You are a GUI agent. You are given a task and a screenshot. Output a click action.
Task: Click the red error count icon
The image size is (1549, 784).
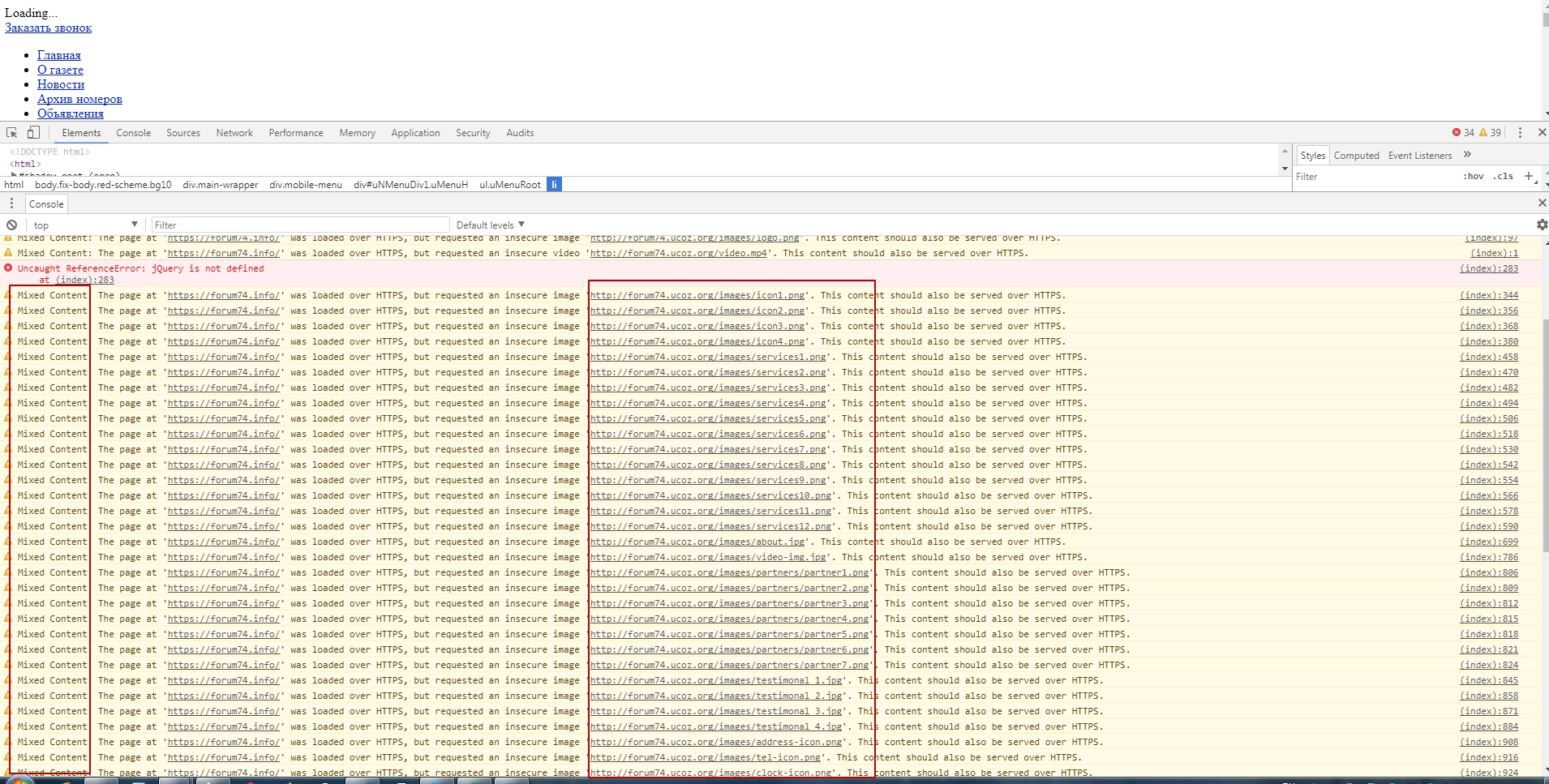tap(1457, 133)
